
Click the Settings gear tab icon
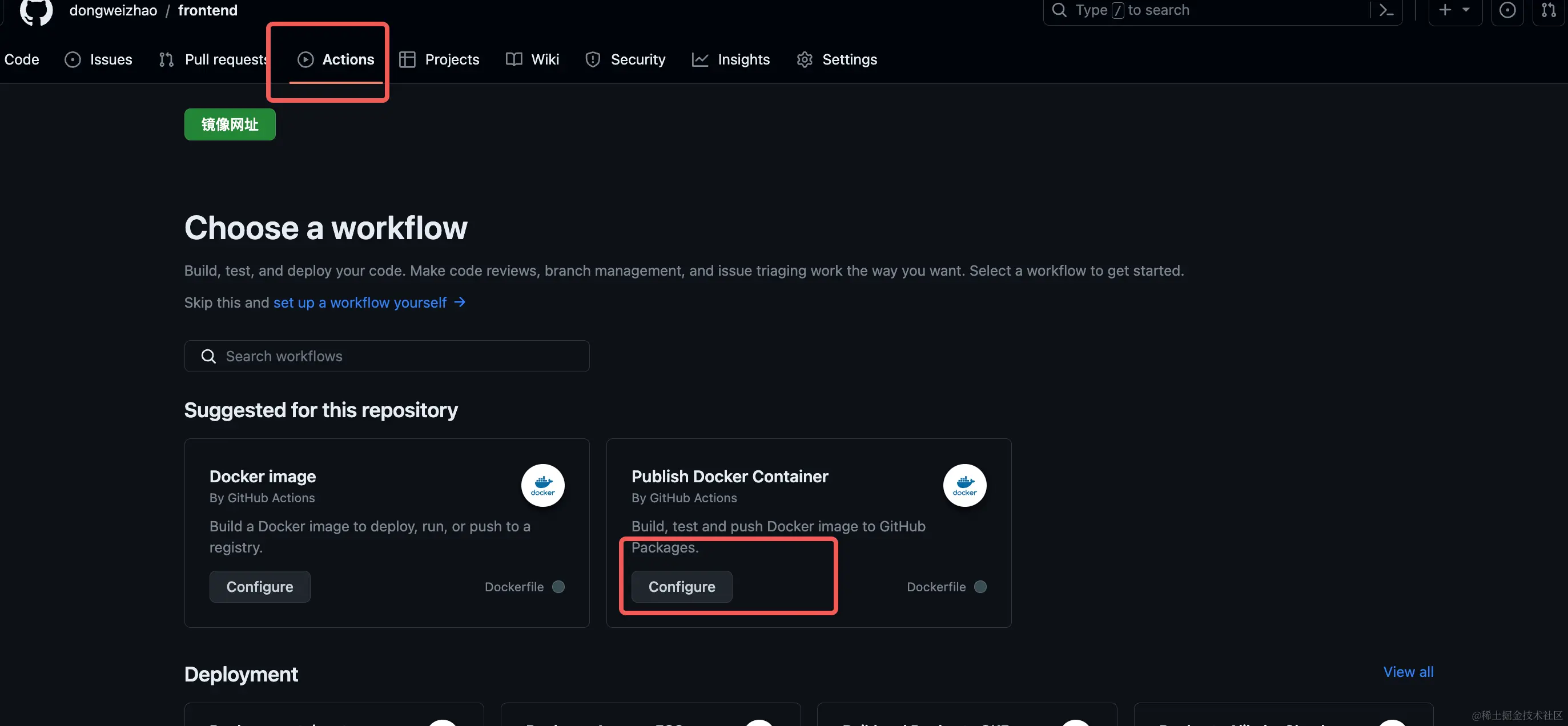coord(805,59)
